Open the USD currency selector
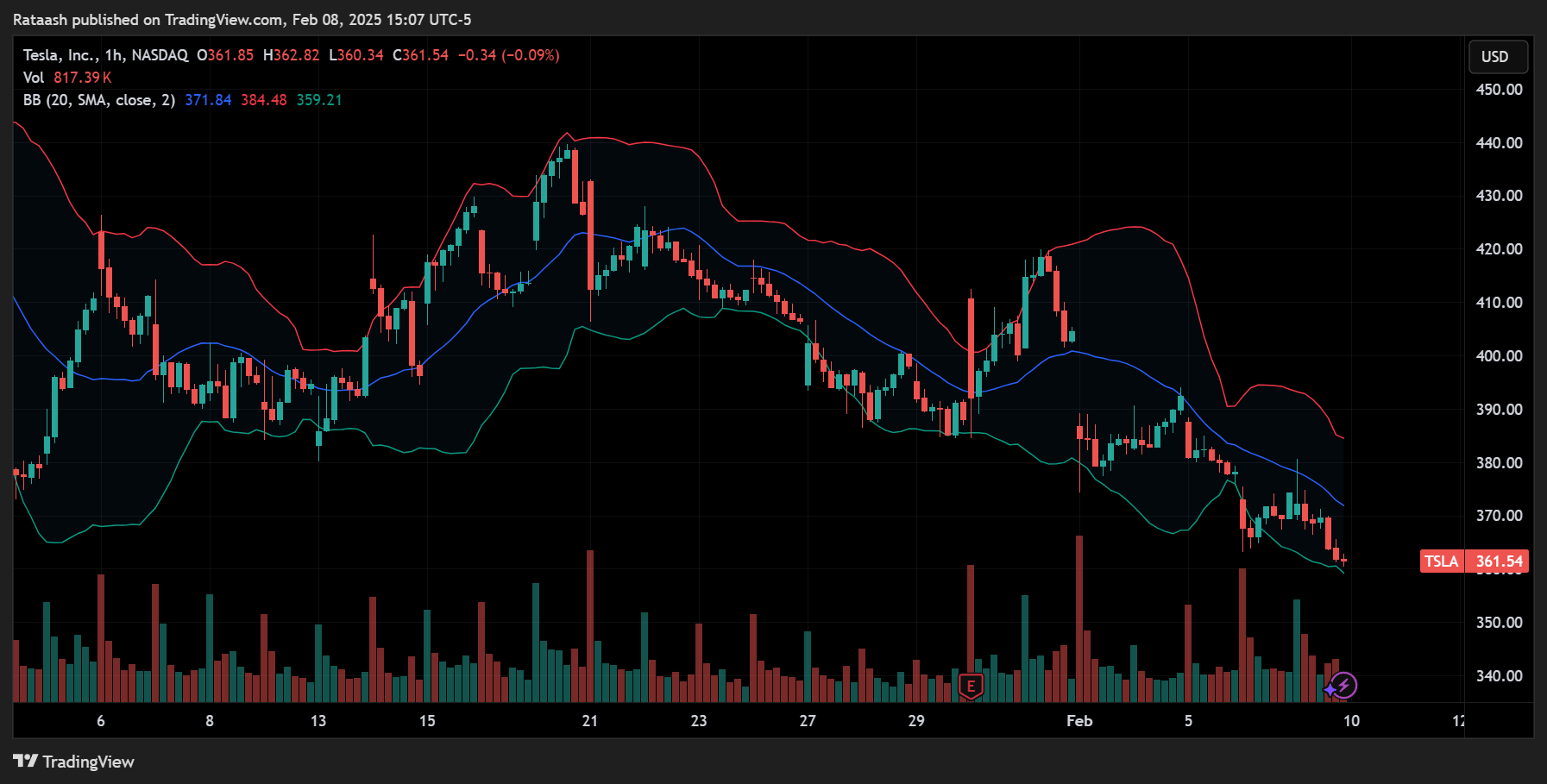Viewport: 1547px width, 784px height. coord(1499,57)
